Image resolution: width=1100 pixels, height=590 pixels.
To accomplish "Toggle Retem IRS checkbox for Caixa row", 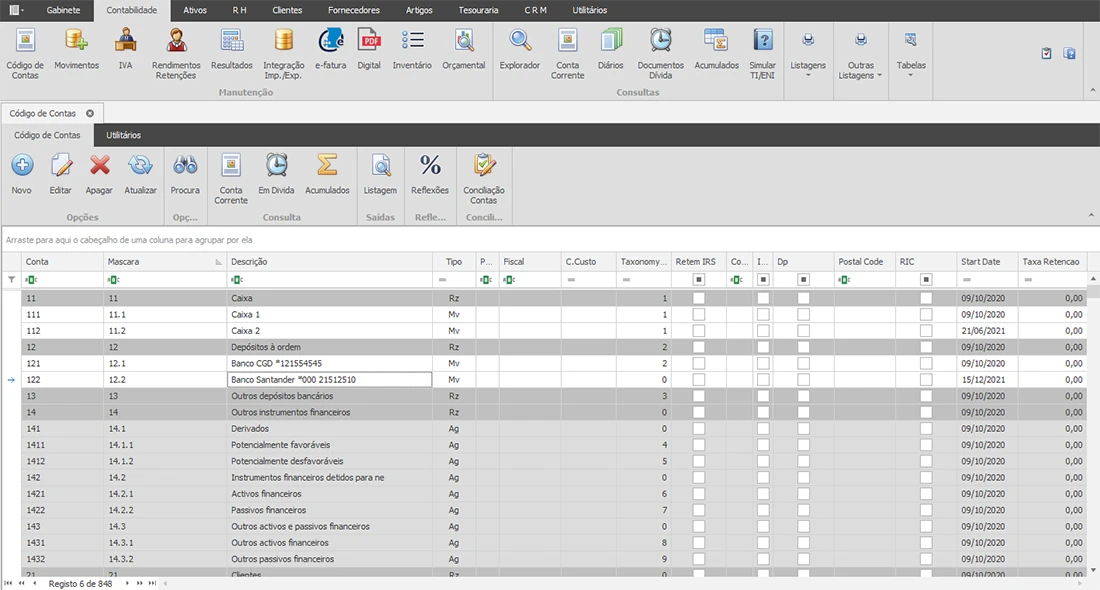I will 699,299.
